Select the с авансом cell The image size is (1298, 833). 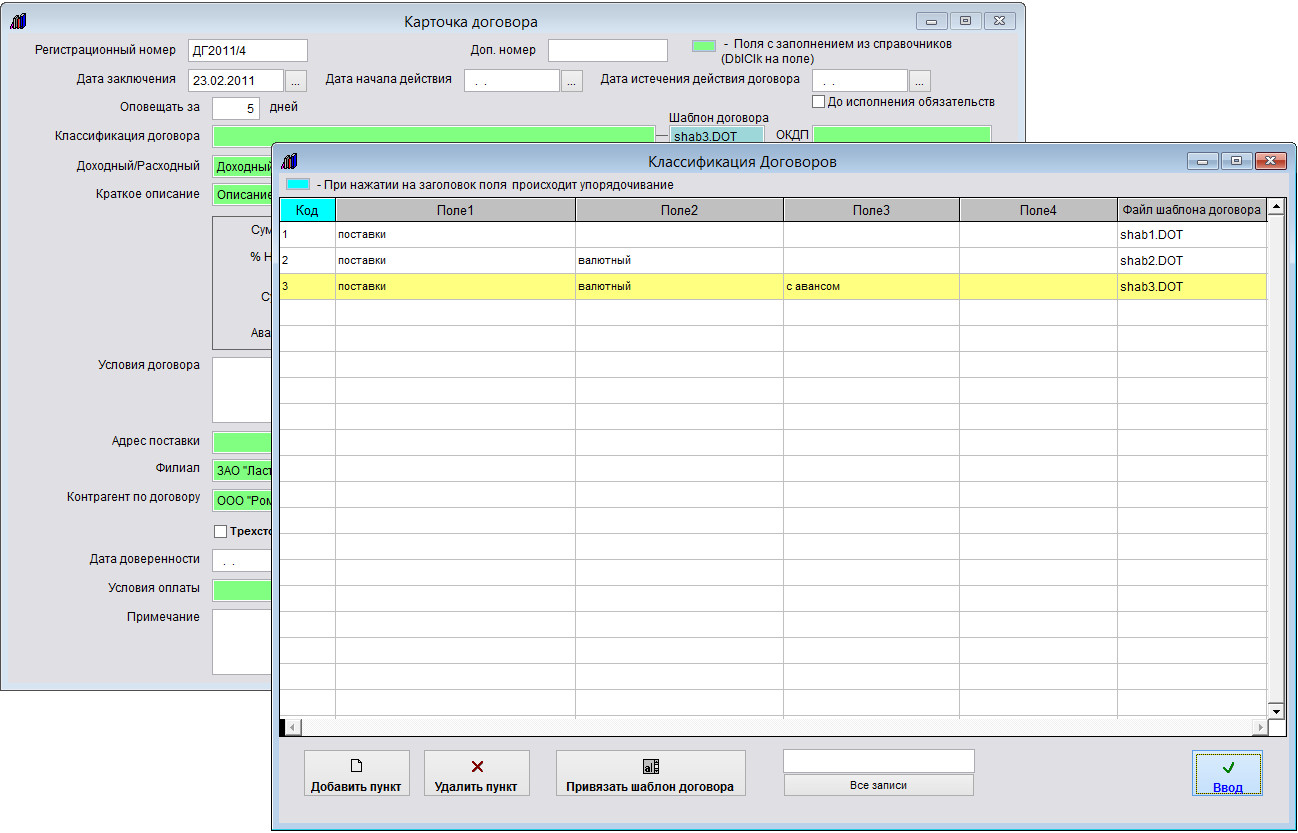click(x=871, y=287)
